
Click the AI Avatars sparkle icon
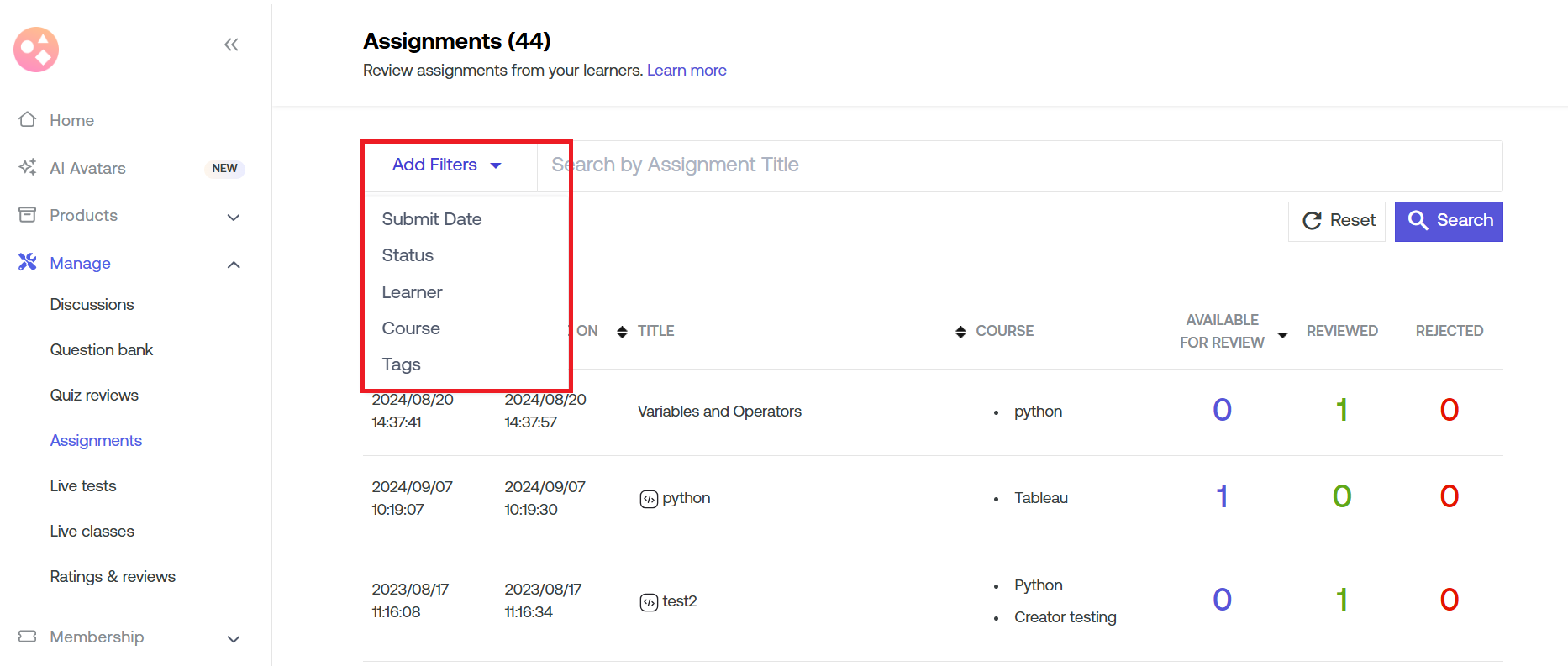pyautogui.click(x=28, y=167)
